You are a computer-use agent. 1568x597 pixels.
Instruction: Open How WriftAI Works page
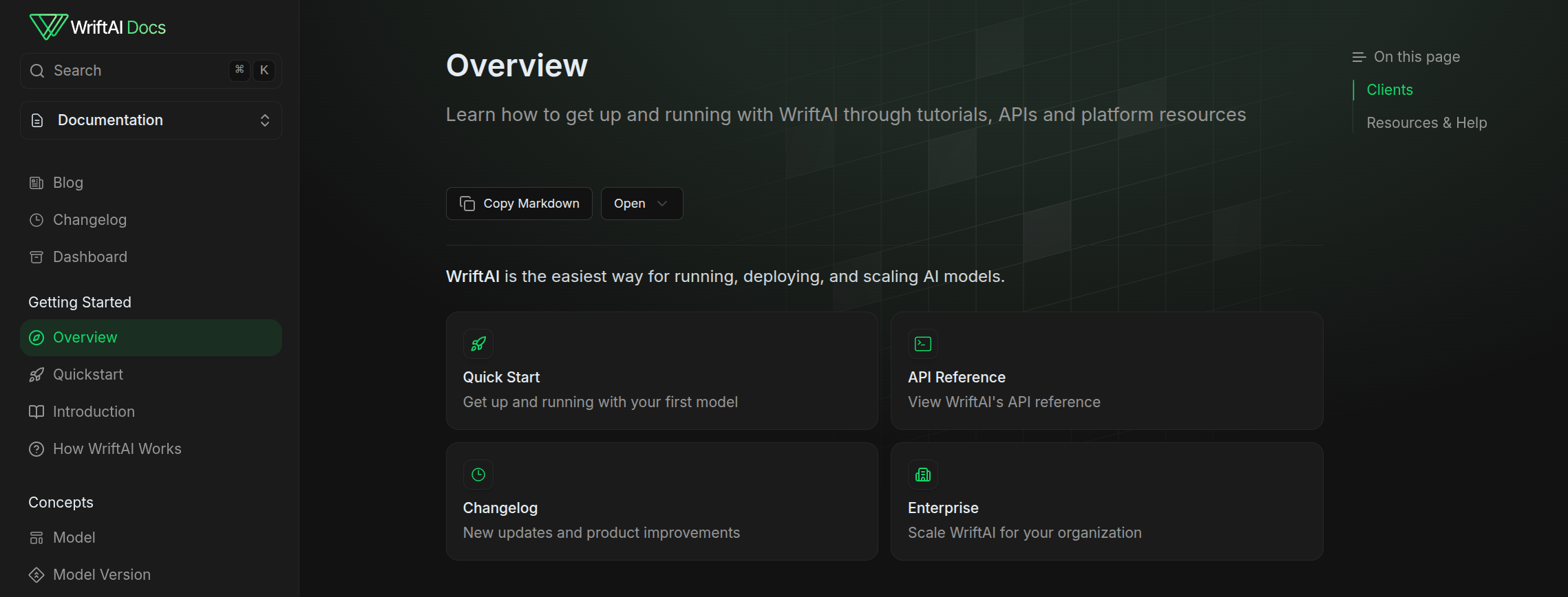[151, 449]
